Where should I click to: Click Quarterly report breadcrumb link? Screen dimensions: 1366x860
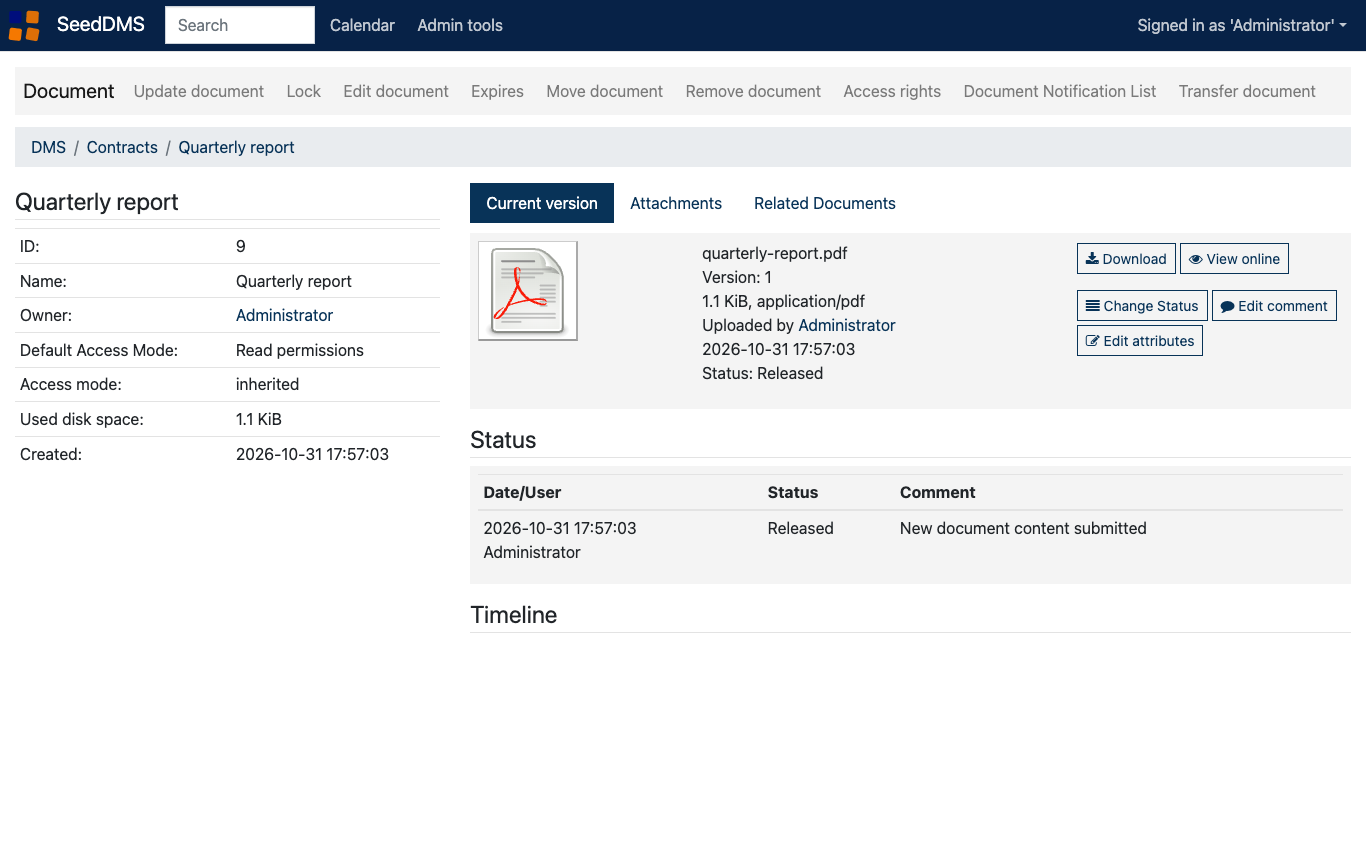pyautogui.click(x=236, y=147)
